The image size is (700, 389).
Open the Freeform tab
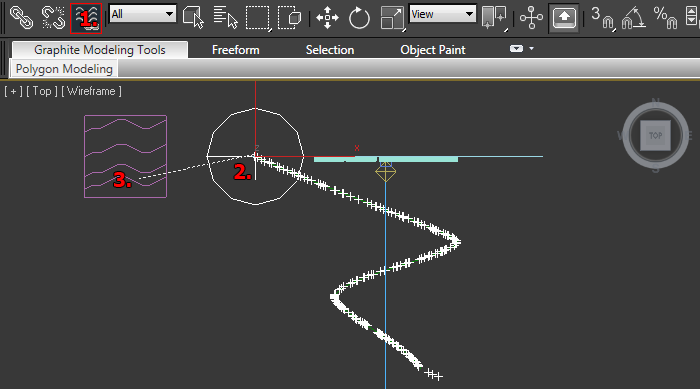236,50
